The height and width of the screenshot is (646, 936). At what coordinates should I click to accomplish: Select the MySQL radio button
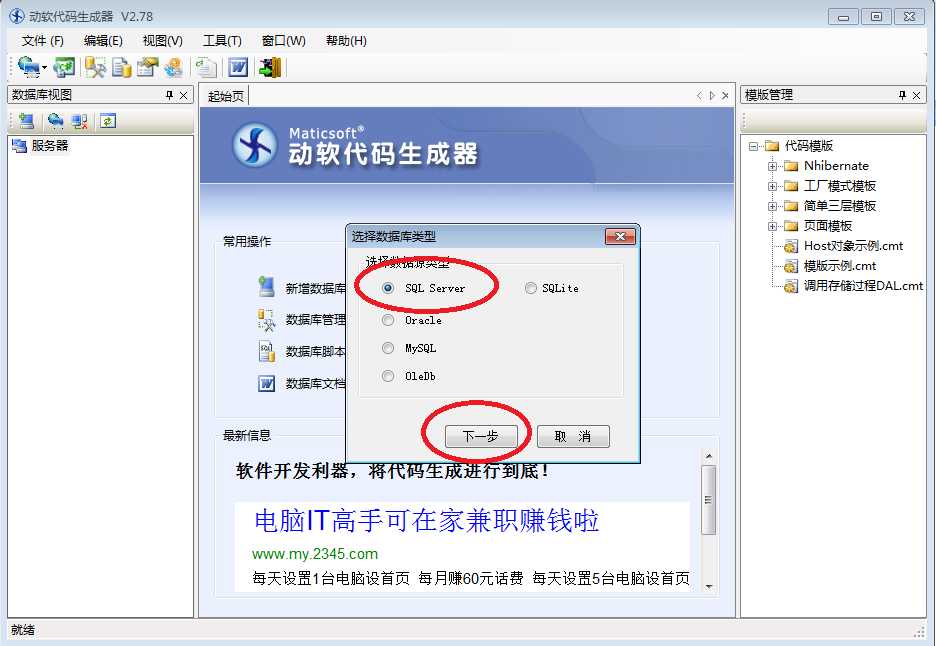pyautogui.click(x=388, y=347)
